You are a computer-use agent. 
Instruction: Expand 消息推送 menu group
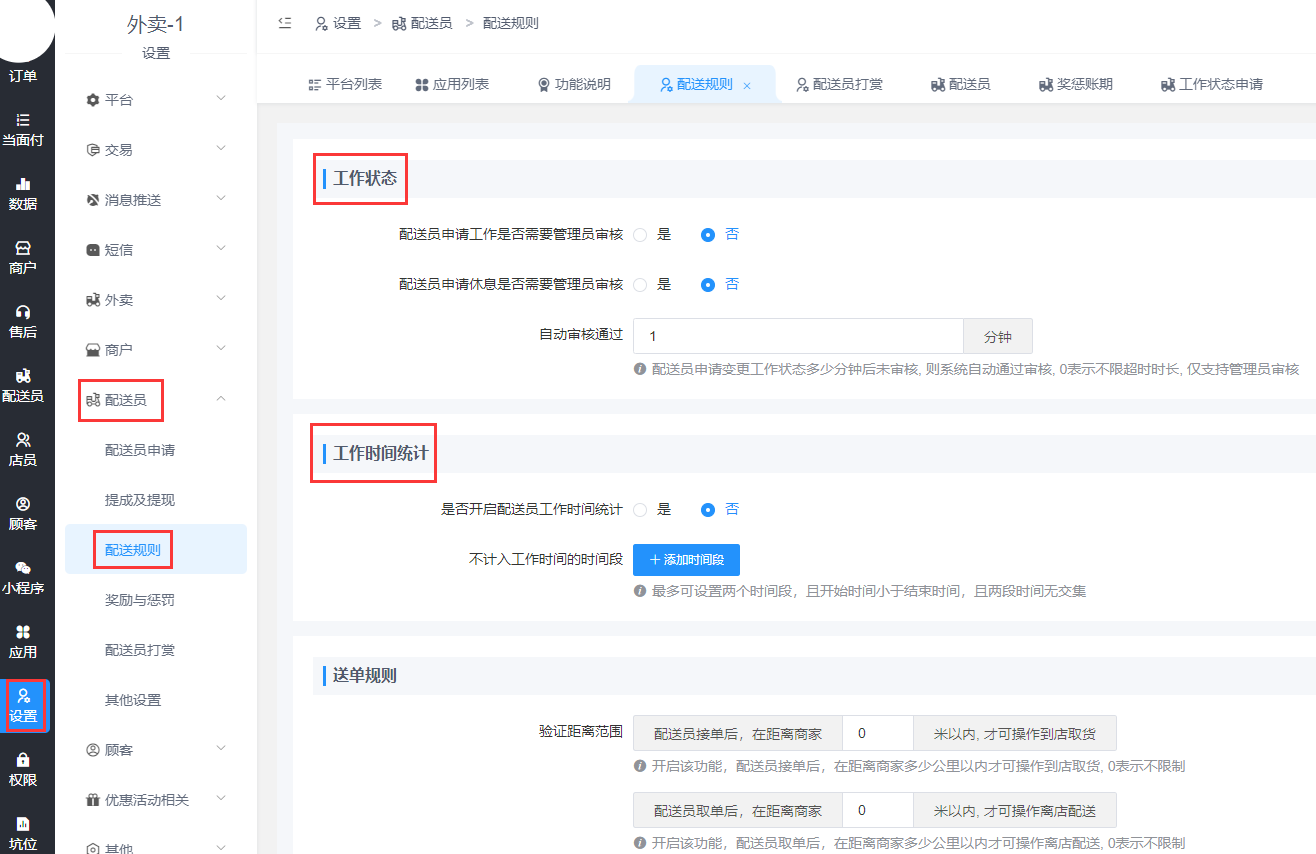click(x=156, y=199)
